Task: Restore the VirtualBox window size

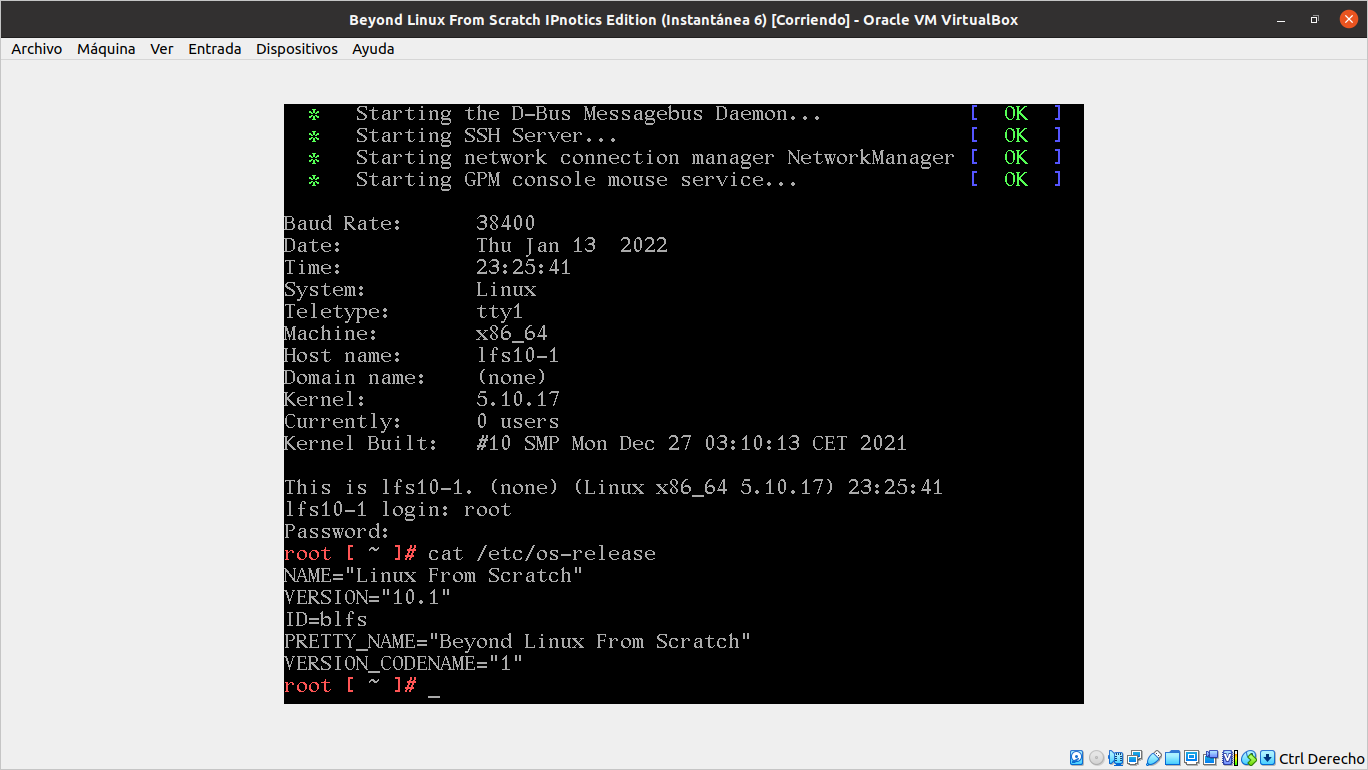Action: click(1314, 19)
